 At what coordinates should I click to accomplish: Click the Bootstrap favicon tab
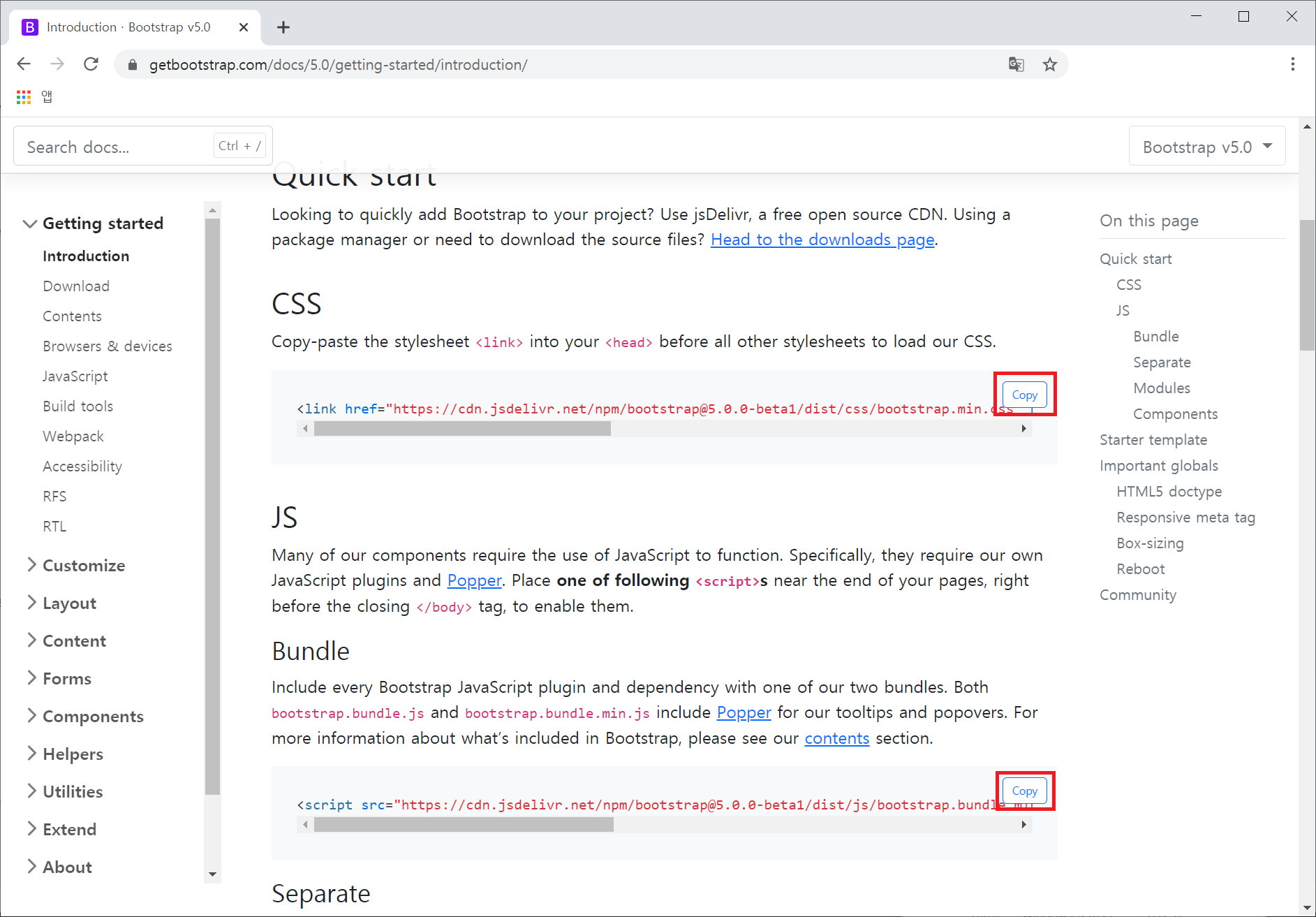30,27
